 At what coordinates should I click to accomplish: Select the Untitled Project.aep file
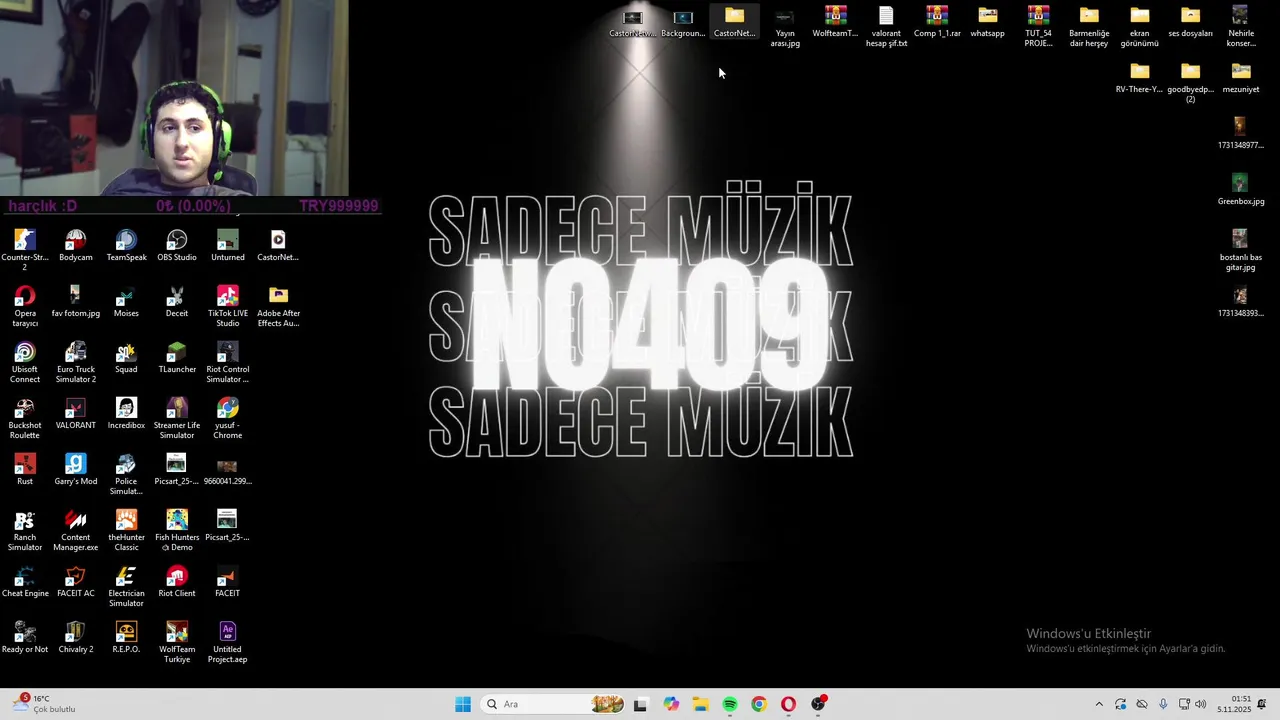(x=228, y=642)
